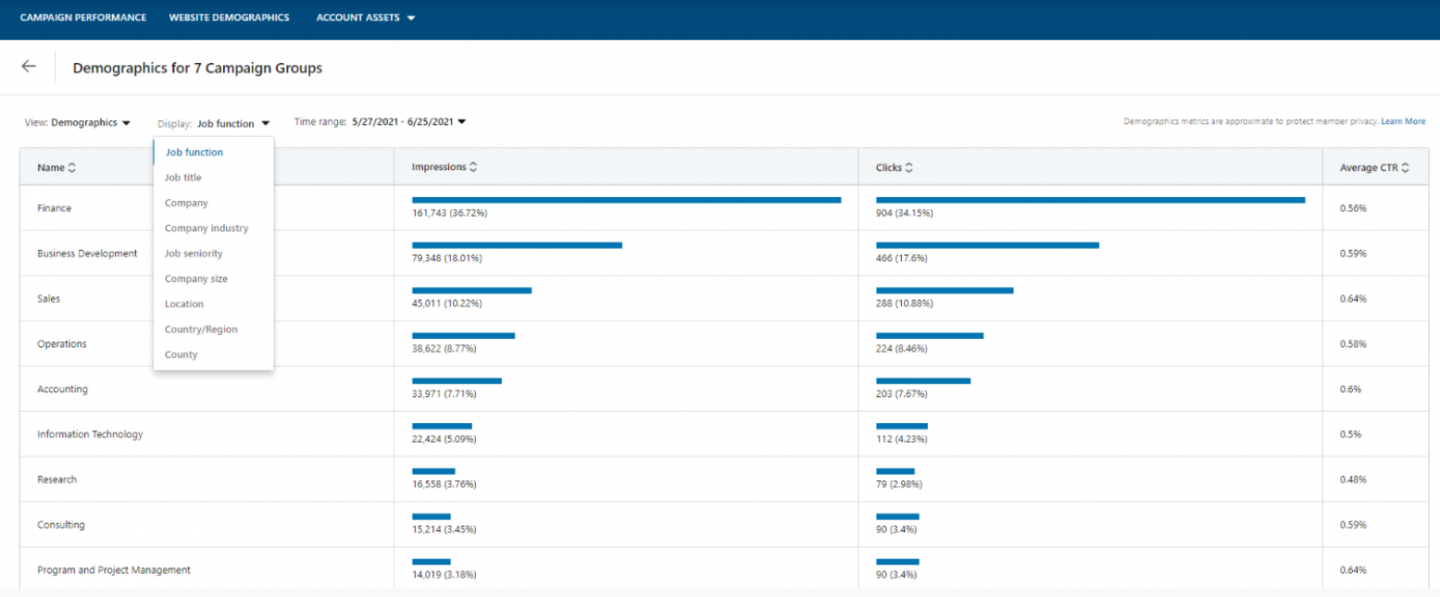
Task: Sort by the Clicks sort icon
Action: [909, 166]
